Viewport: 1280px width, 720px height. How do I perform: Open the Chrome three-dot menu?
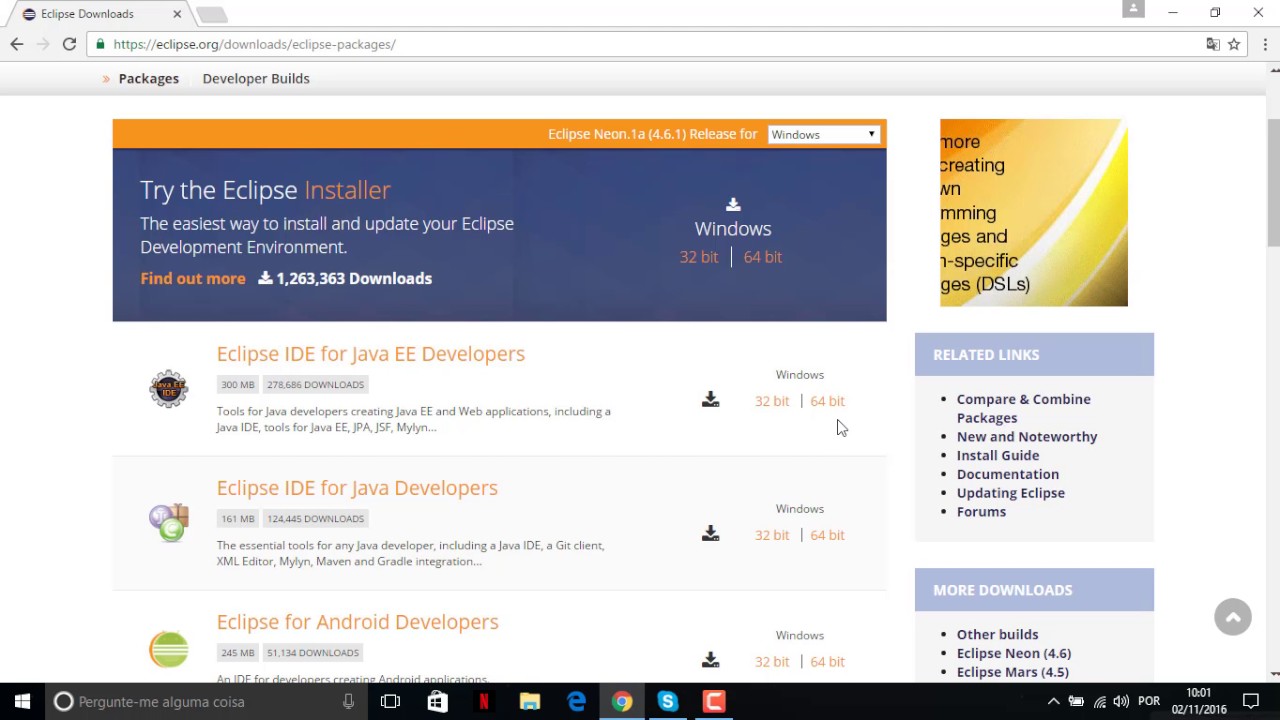coord(1265,44)
